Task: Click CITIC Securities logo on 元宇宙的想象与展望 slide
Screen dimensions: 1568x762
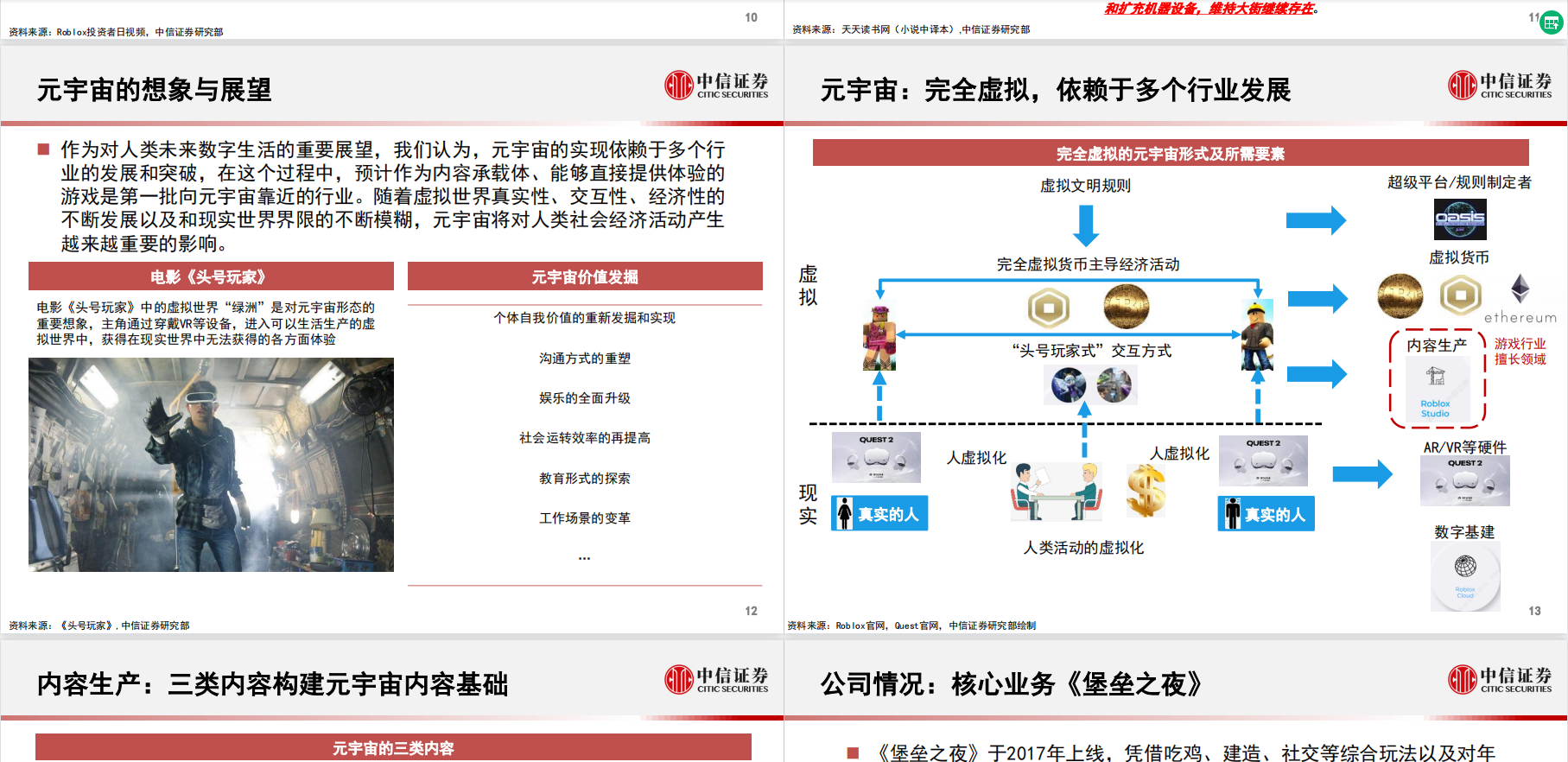Action: pyautogui.click(x=716, y=85)
